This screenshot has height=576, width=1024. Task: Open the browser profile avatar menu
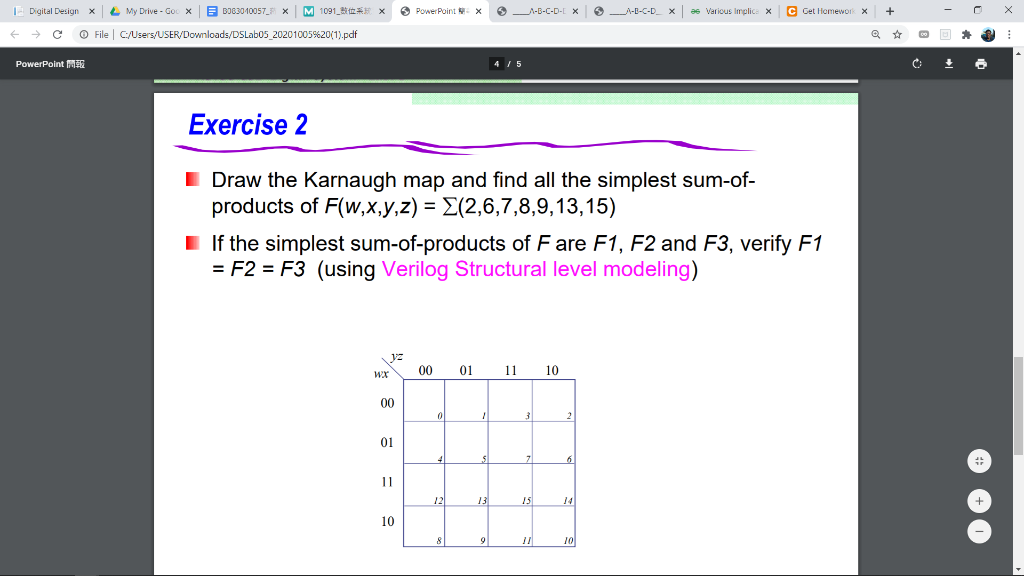pyautogui.click(x=989, y=33)
